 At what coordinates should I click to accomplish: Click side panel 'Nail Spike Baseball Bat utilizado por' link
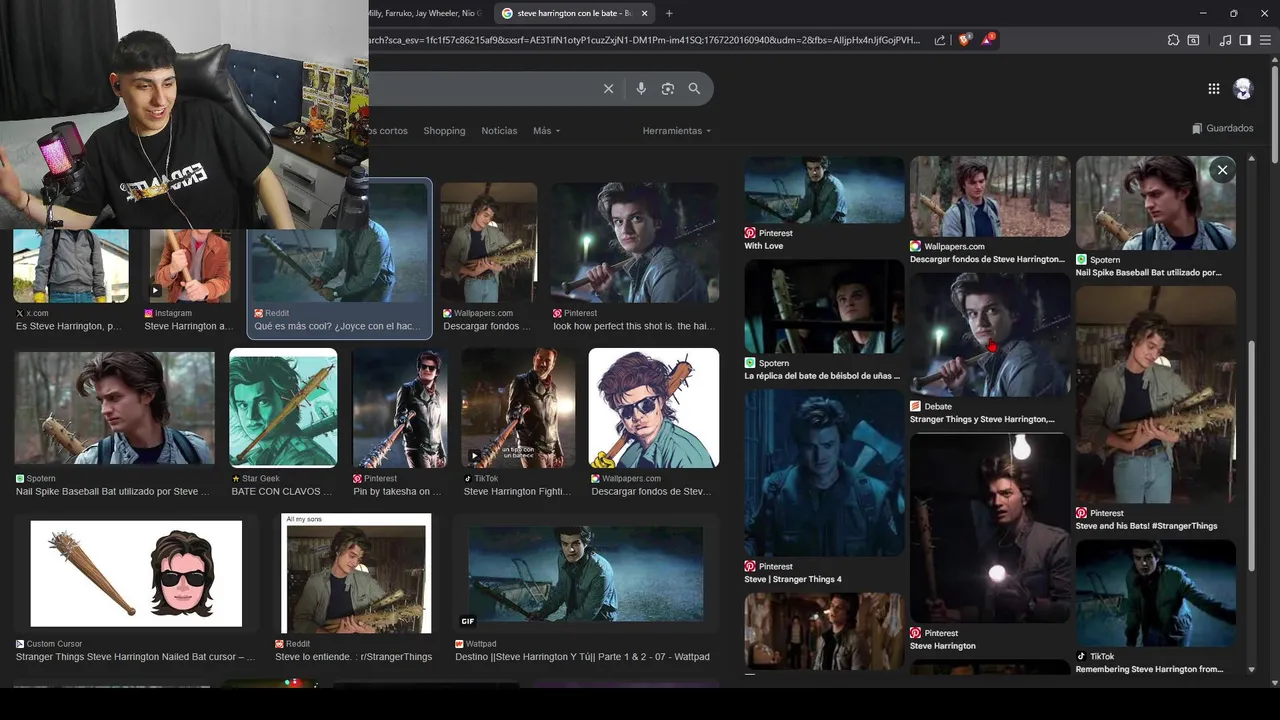tap(1149, 272)
